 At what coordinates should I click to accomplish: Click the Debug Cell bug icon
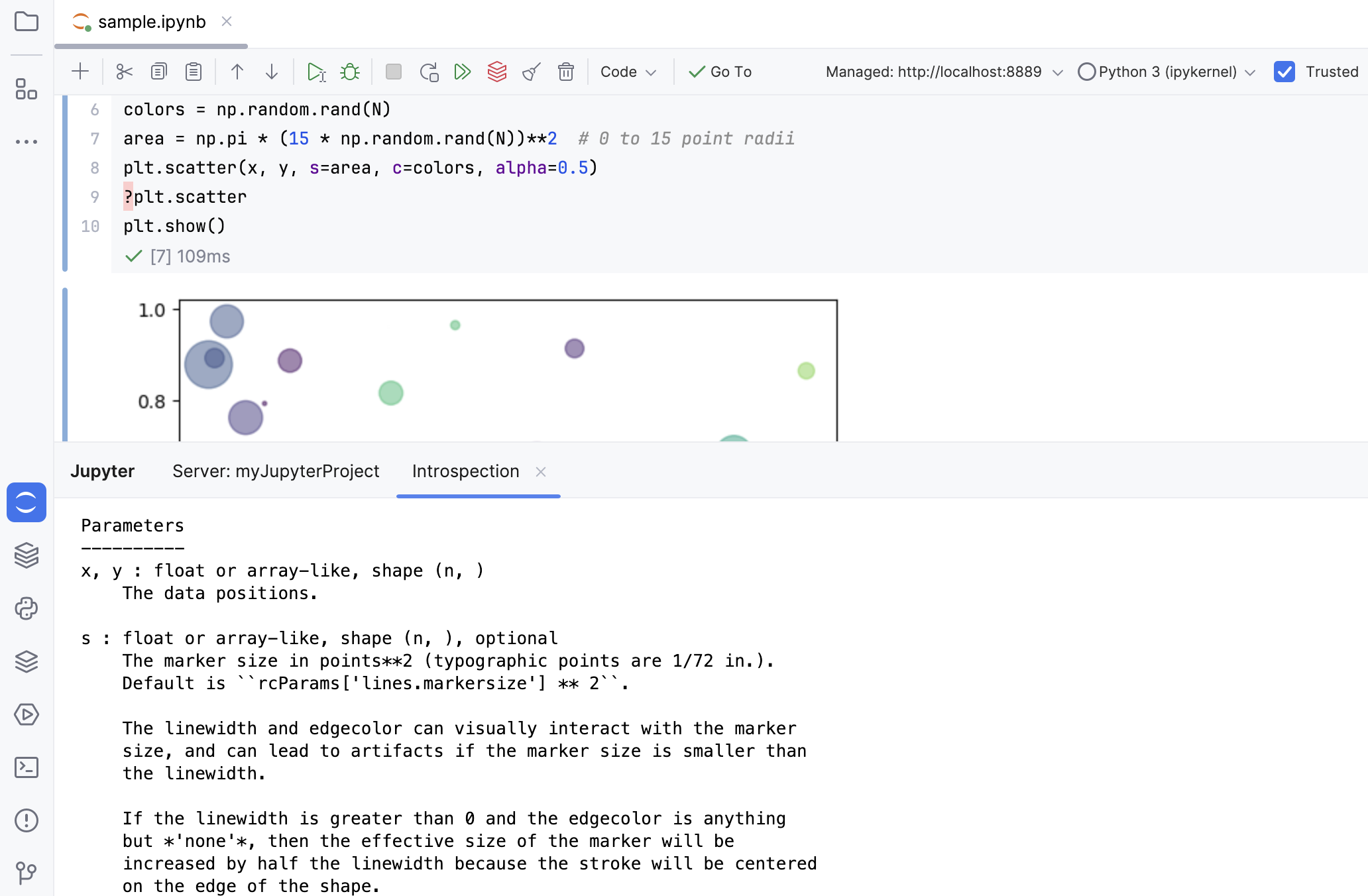350,72
